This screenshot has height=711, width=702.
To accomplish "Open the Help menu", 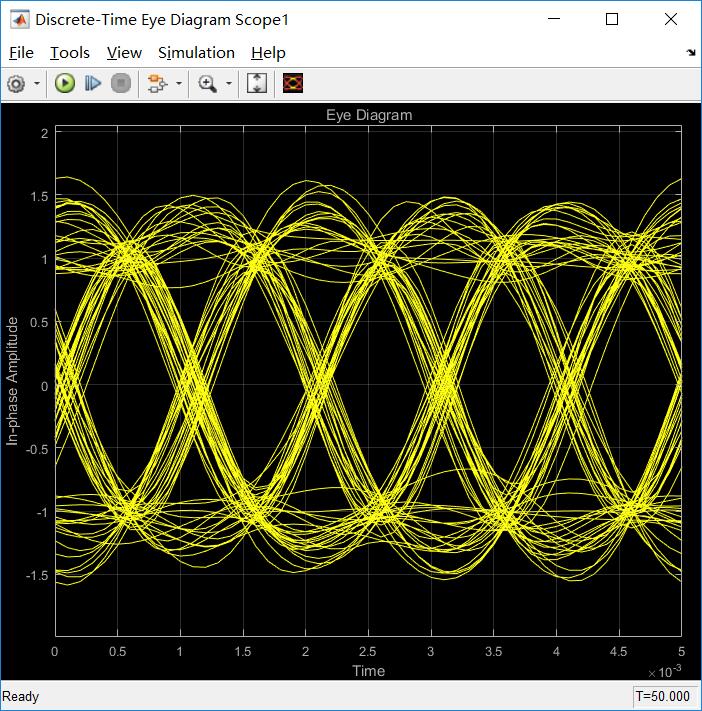I will point(268,53).
